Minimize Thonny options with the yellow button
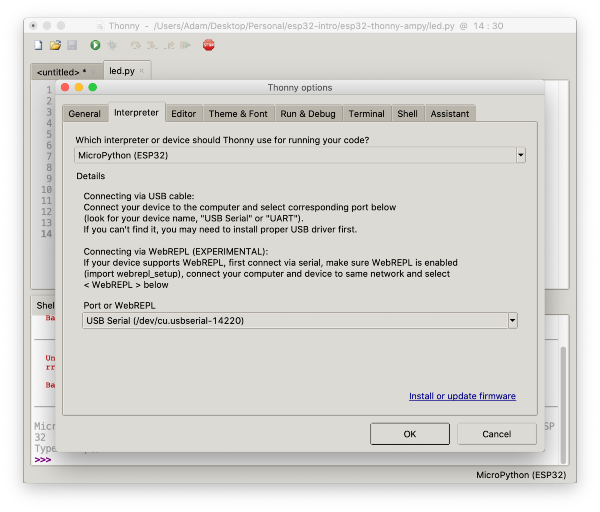The image size is (600, 512). tap(79, 87)
